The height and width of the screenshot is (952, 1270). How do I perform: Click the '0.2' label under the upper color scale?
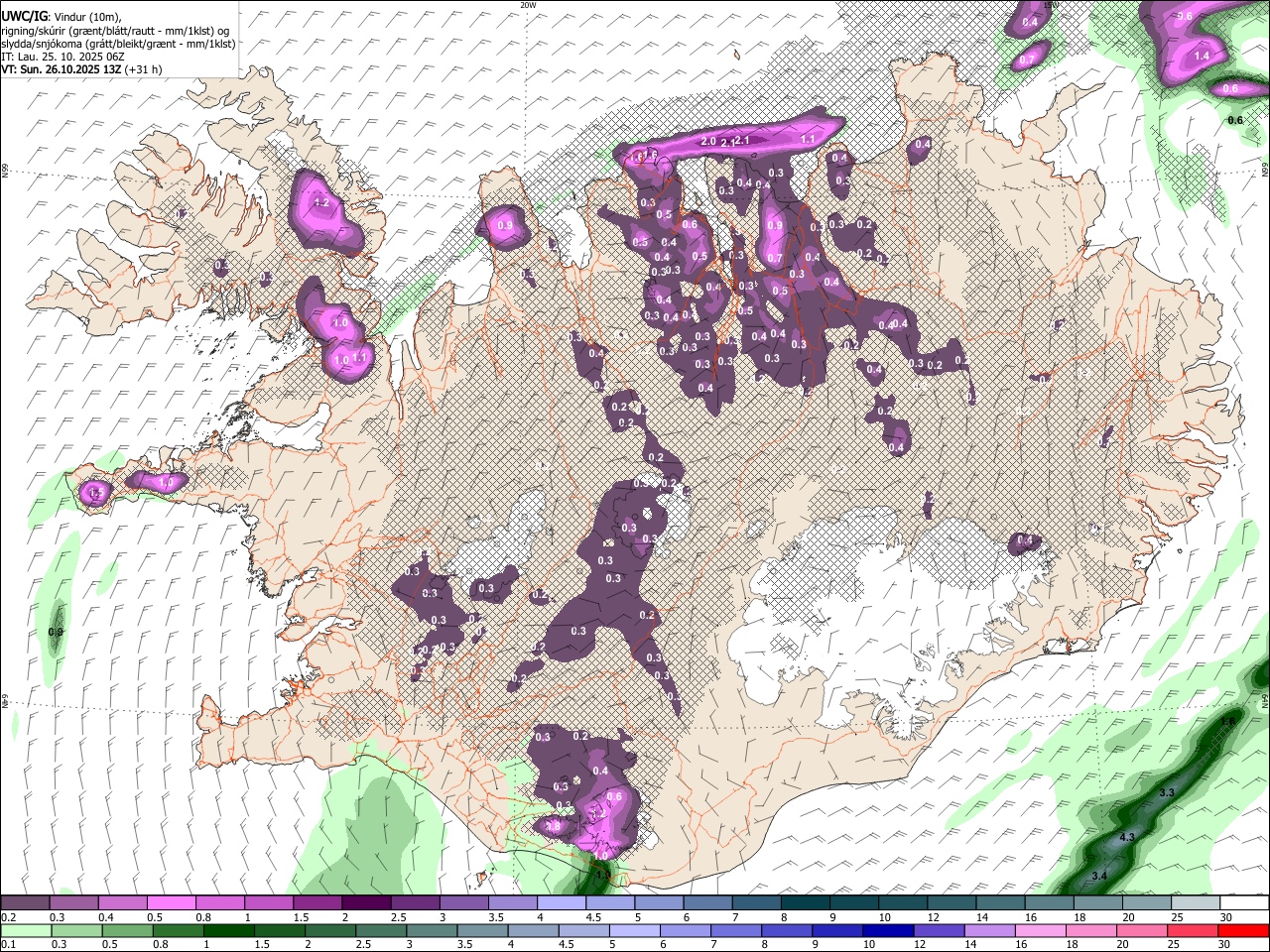pos(8,917)
